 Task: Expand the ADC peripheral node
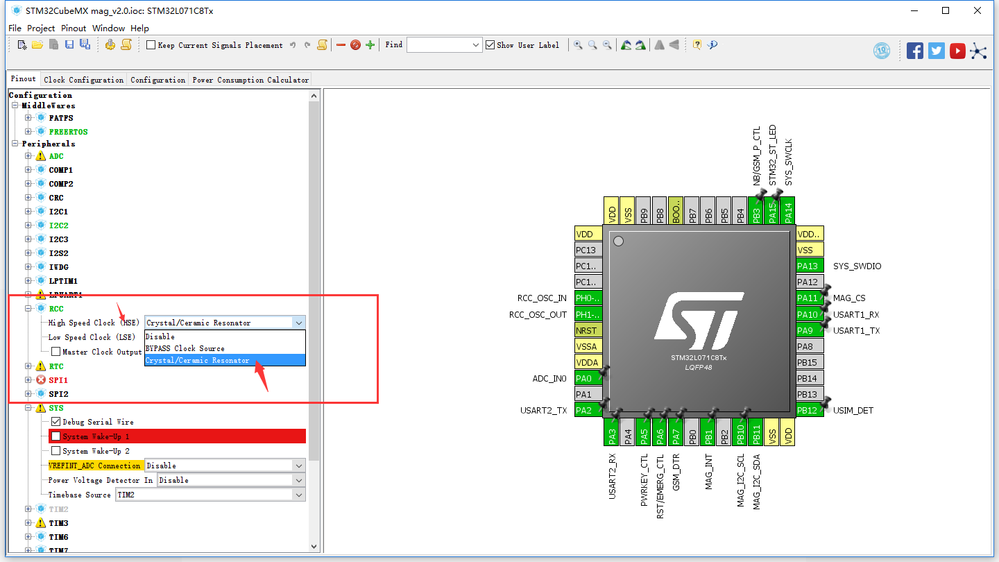click(x=28, y=156)
